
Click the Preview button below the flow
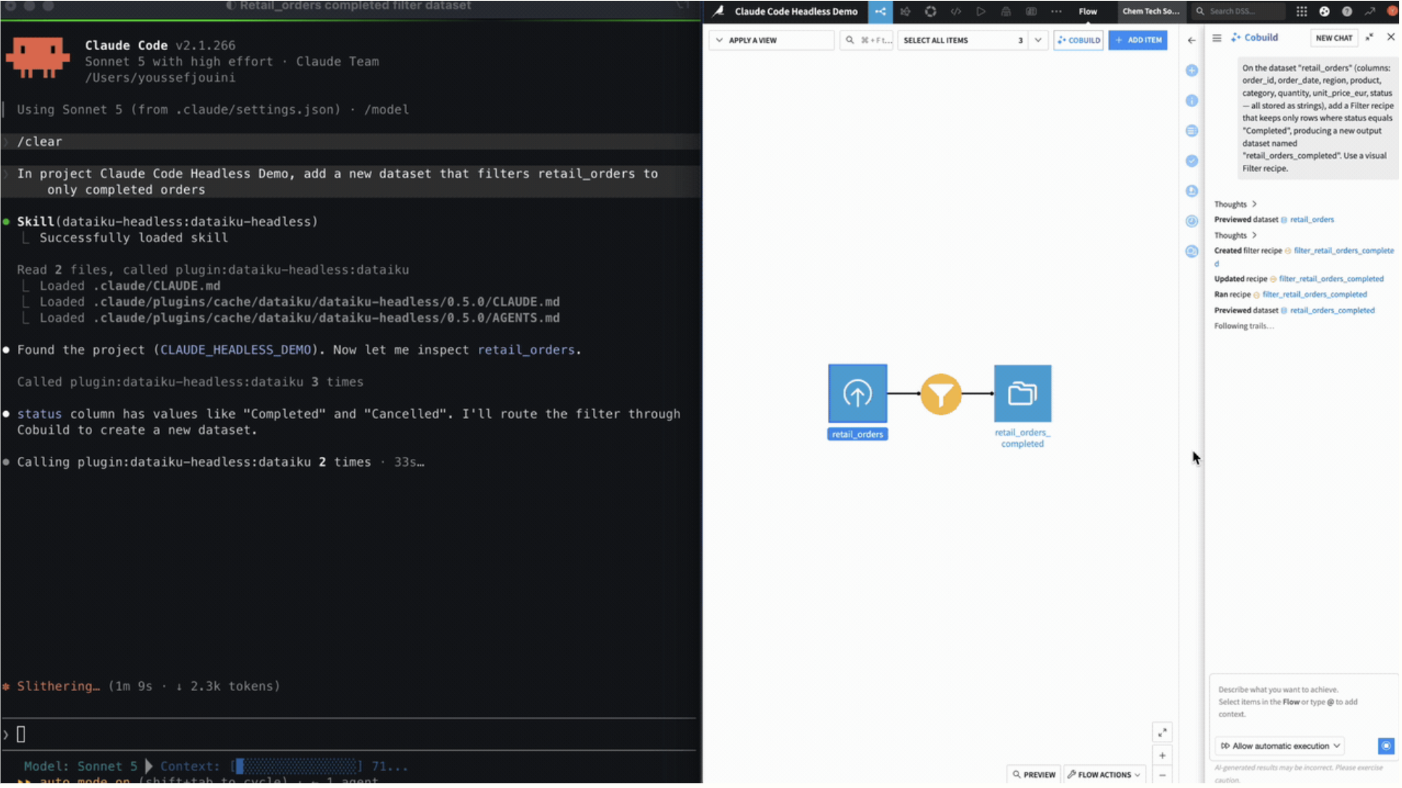pyautogui.click(x=1034, y=774)
